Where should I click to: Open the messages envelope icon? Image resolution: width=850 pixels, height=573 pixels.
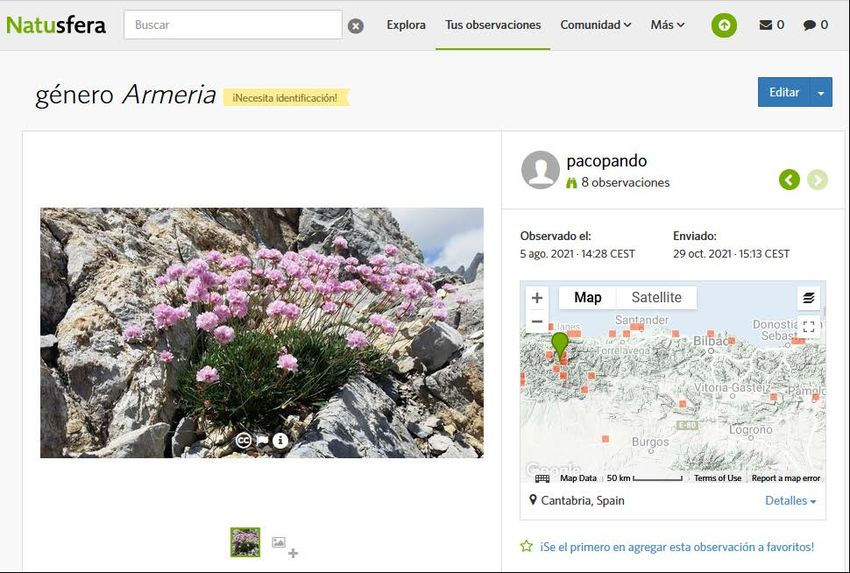pos(766,25)
